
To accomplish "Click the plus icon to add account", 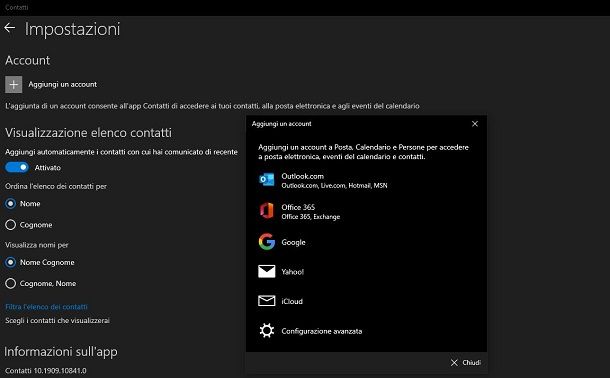I will click(14, 84).
